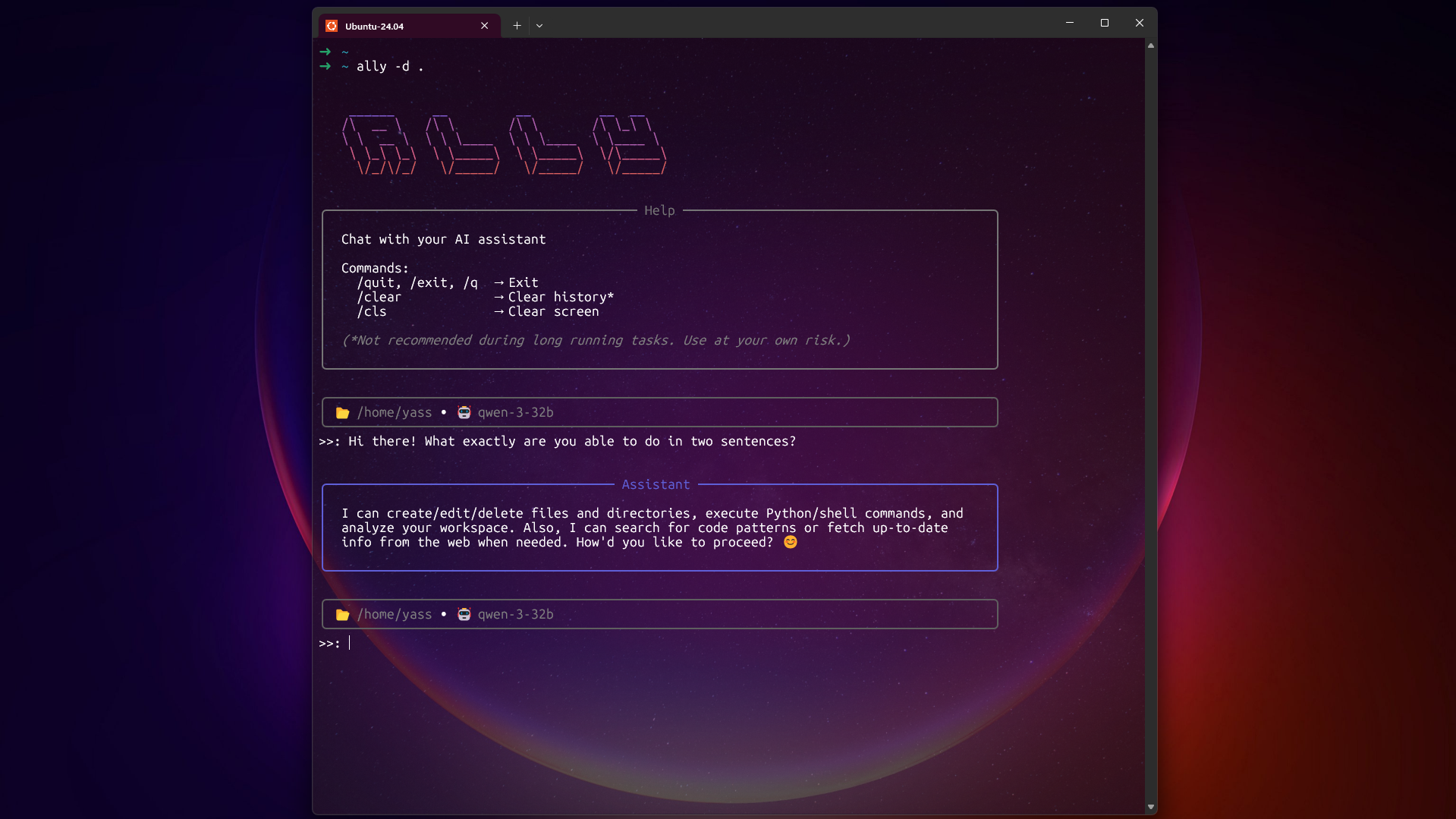Click the 'Clear screen' description
Viewport: 1456px width, 819px height.
tap(553, 311)
